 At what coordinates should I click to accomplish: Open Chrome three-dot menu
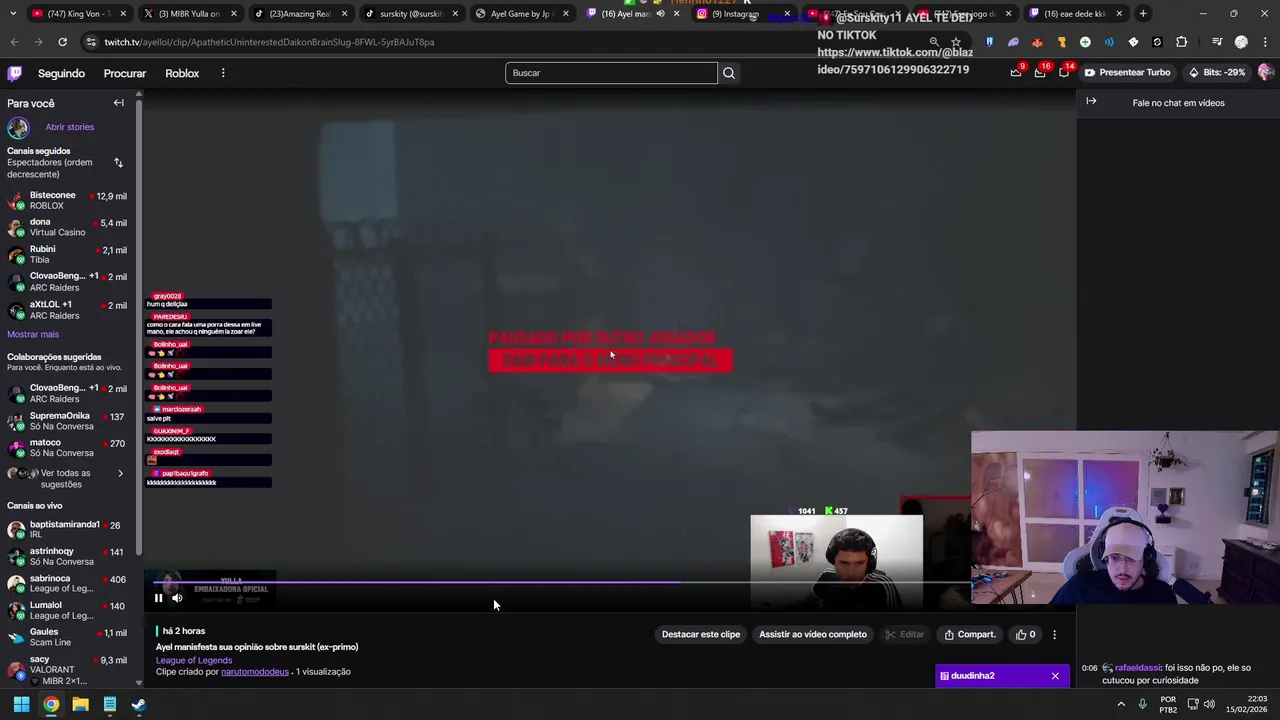(x=1266, y=42)
